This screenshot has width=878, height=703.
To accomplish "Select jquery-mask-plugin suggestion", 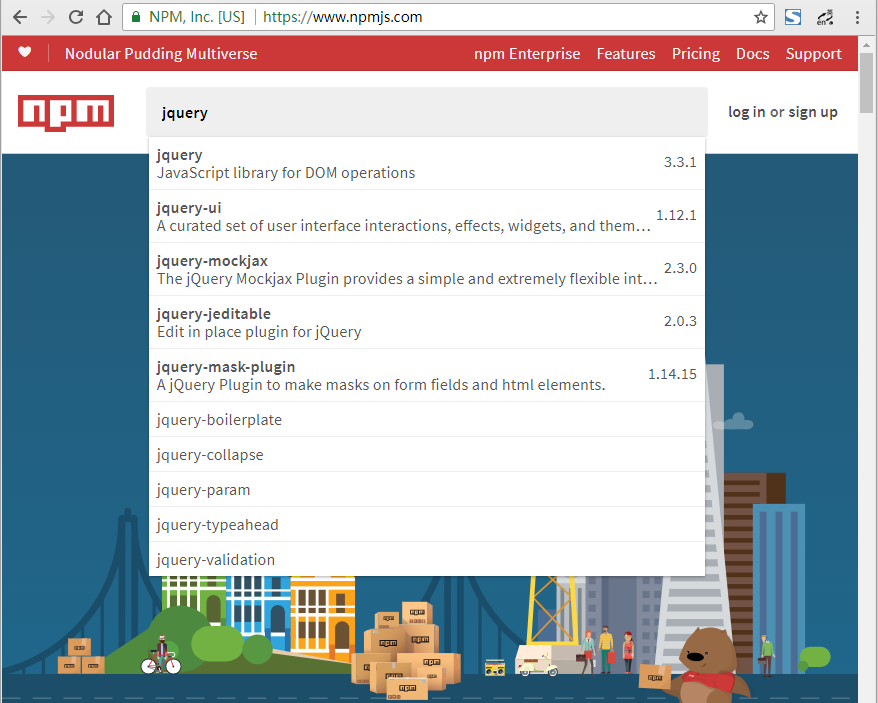I will click(427, 375).
